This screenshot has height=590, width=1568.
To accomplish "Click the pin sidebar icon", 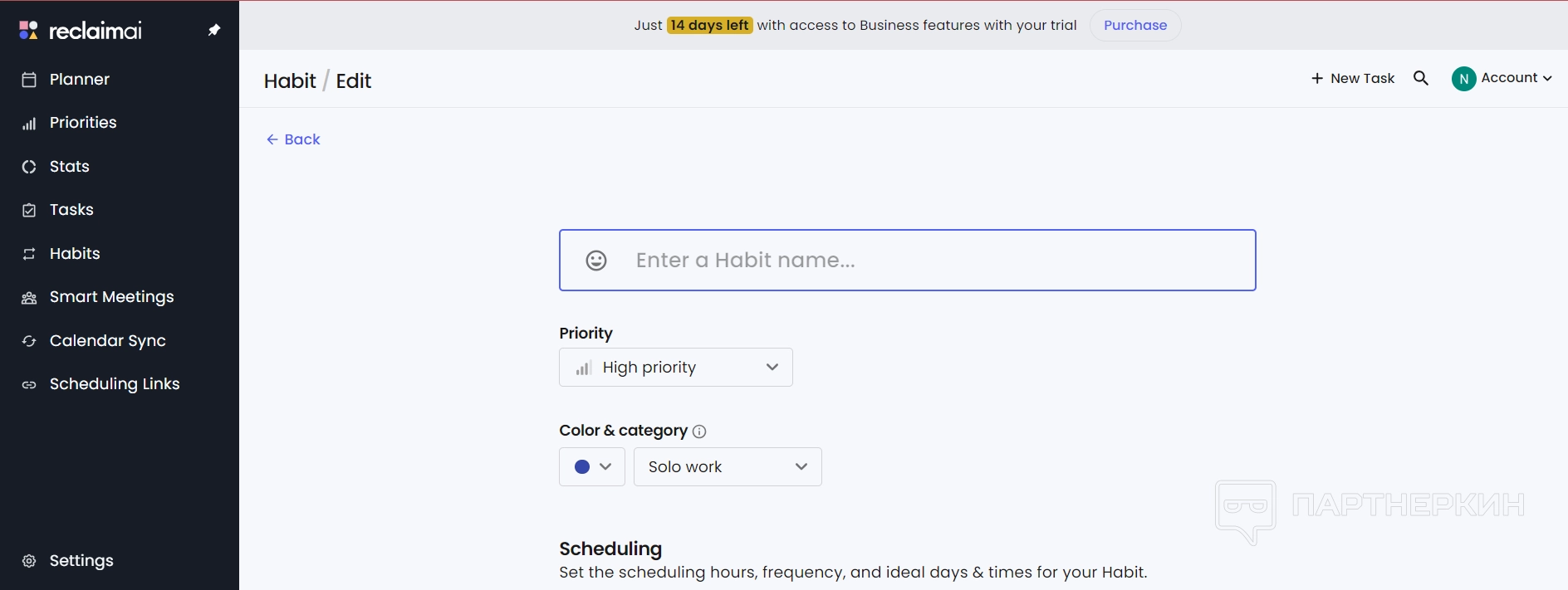I will [214, 31].
